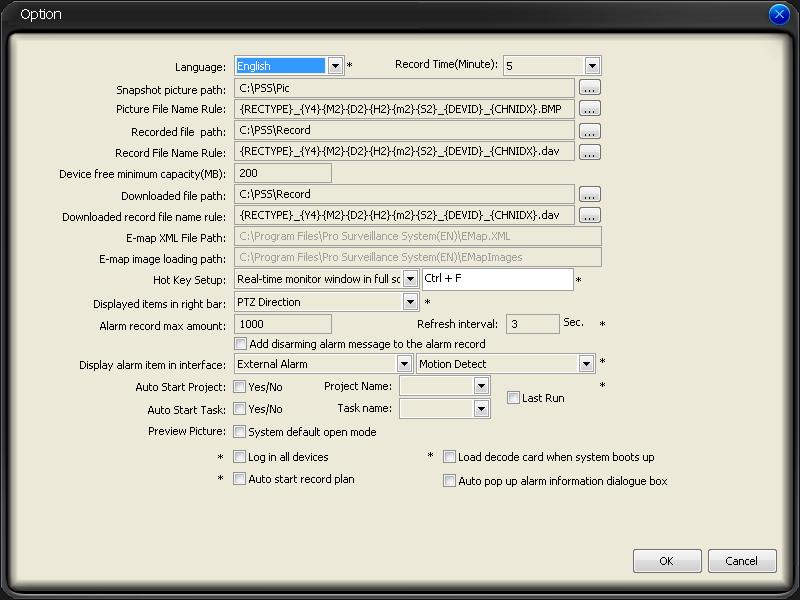The width and height of the screenshot is (800, 600).
Task: Open Displayed items in right bar dropdown
Action: pos(410,302)
